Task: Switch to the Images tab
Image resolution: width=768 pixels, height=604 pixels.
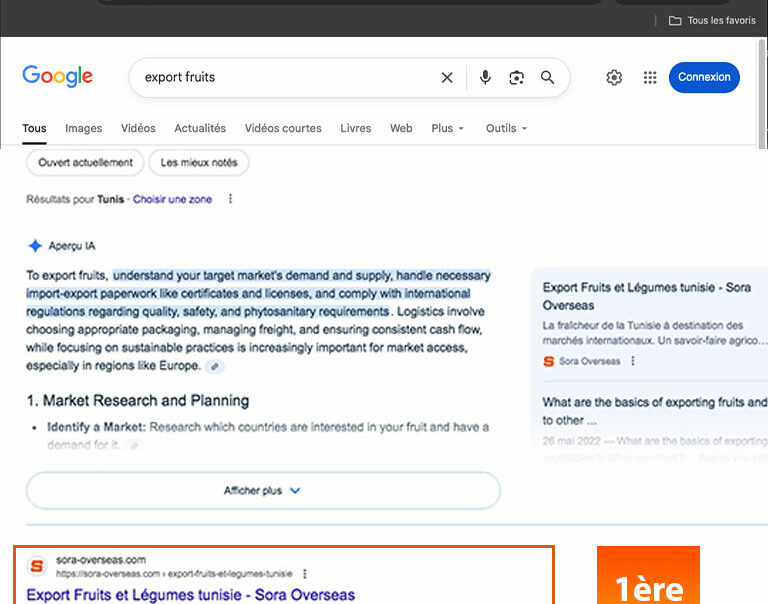Action: tap(84, 128)
